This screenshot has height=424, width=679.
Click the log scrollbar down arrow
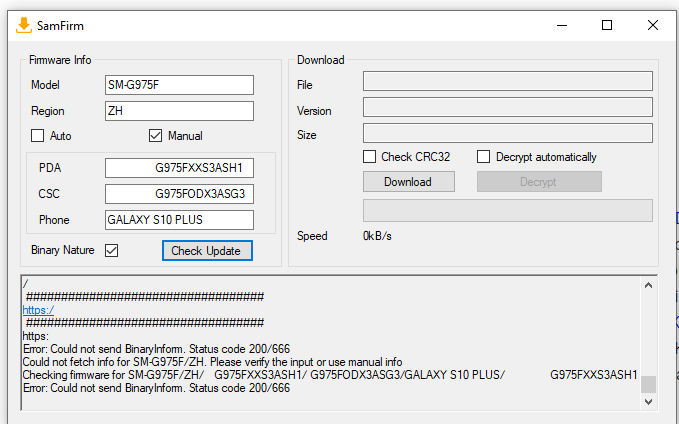coord(648,401)
